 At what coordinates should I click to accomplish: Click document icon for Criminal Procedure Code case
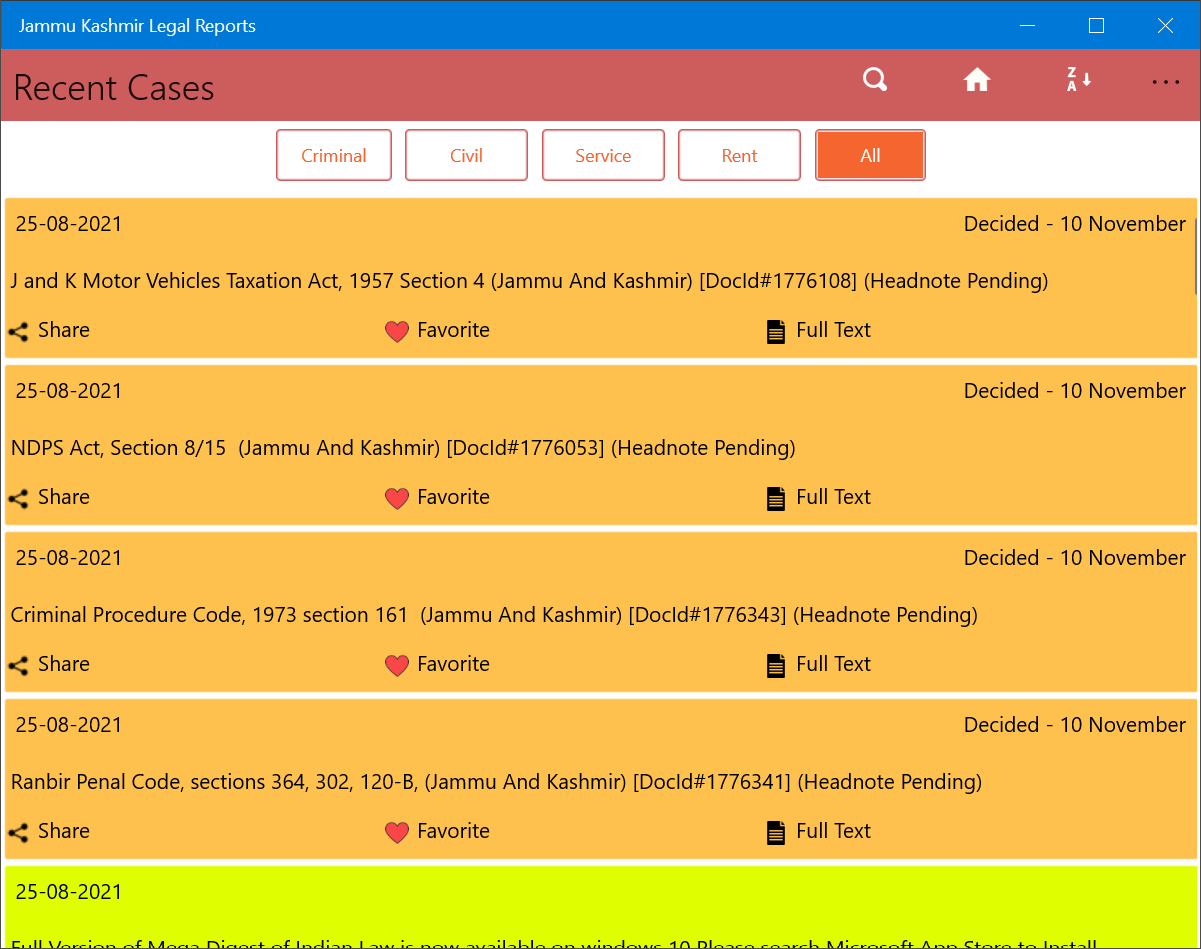(775, 666)
